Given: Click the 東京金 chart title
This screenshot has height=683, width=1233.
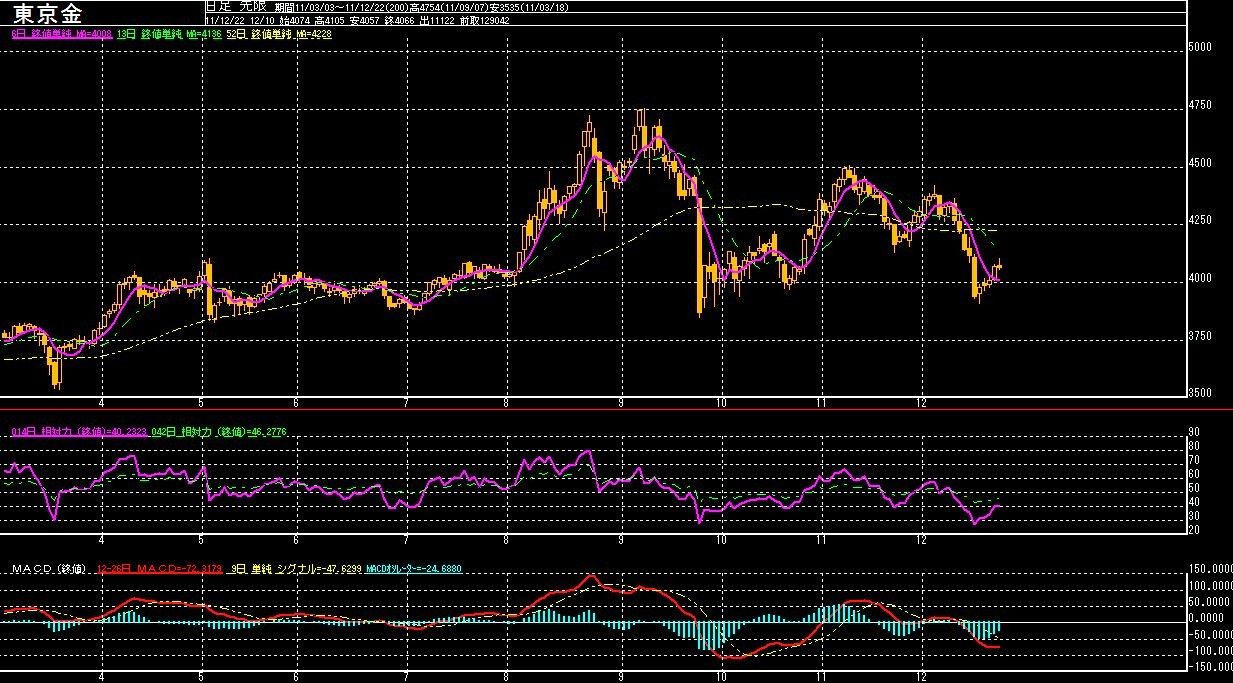Looking at the screenshot, I should [48, 13].
